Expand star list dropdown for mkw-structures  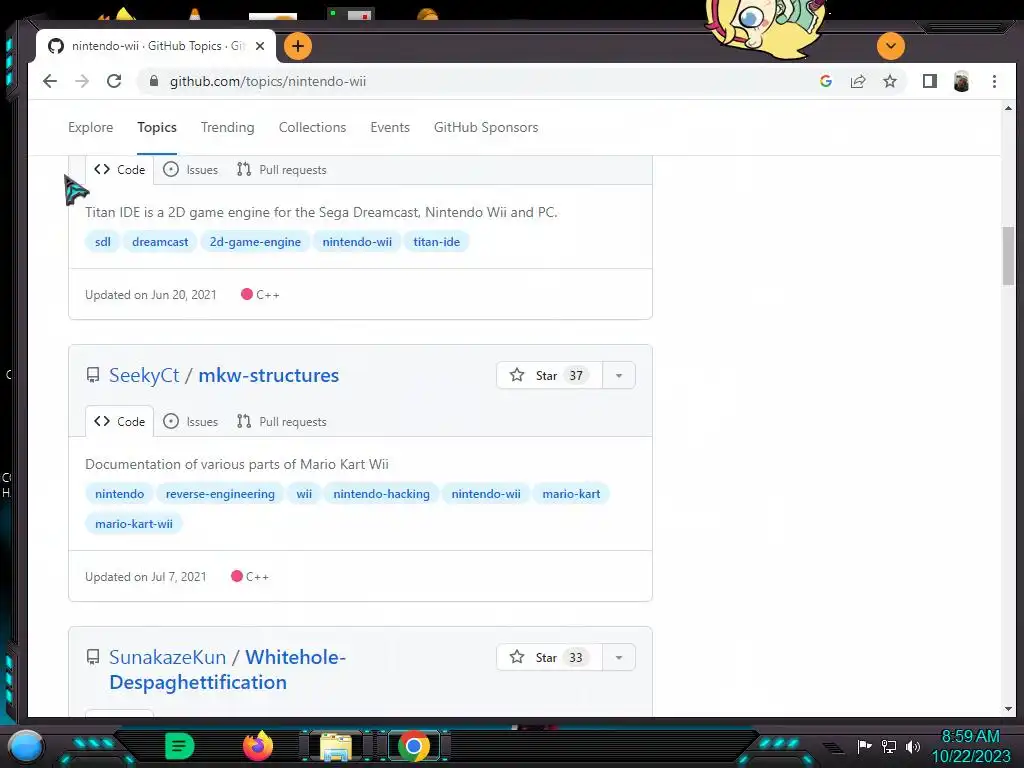pyautogui.click(x=618, y=376)
